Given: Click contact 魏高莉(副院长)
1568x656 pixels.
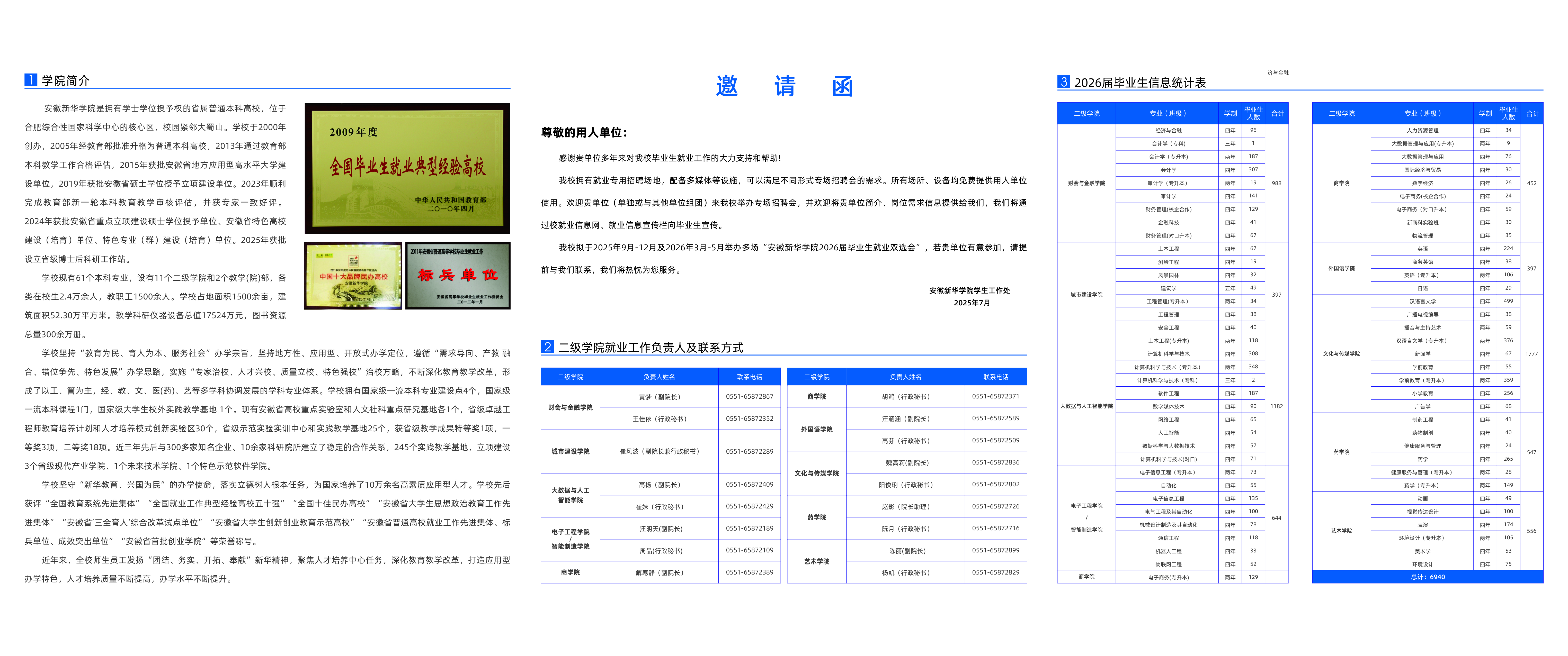Looking at the screenshot, I should (x=906, y=463).
